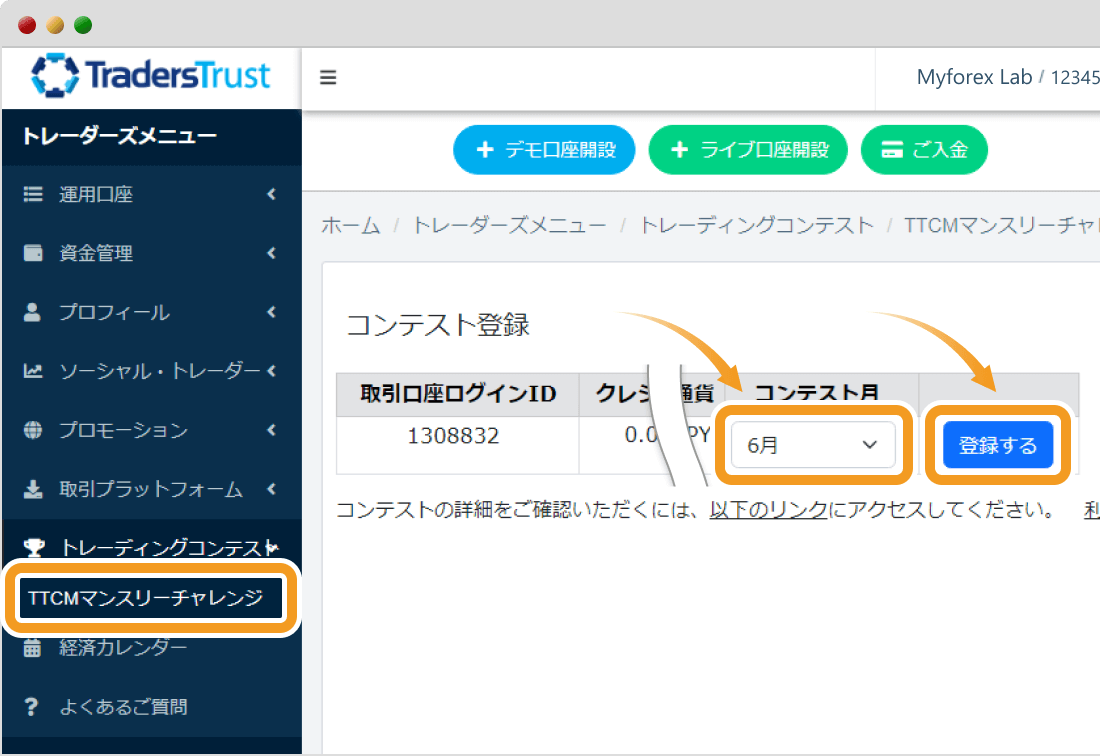The width and height of the screenshot is (1100, 756).
Task: Click the 運用口座 list icon
Action: coord(33,195)
